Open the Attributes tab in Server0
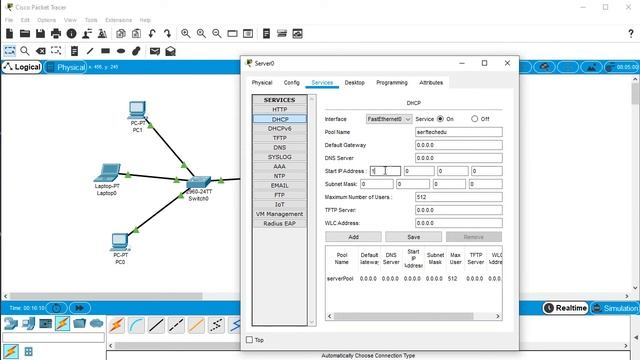Image resolution: width=640 pixels, height=360 pixels. pyautogui.click(x=431, y=82)
